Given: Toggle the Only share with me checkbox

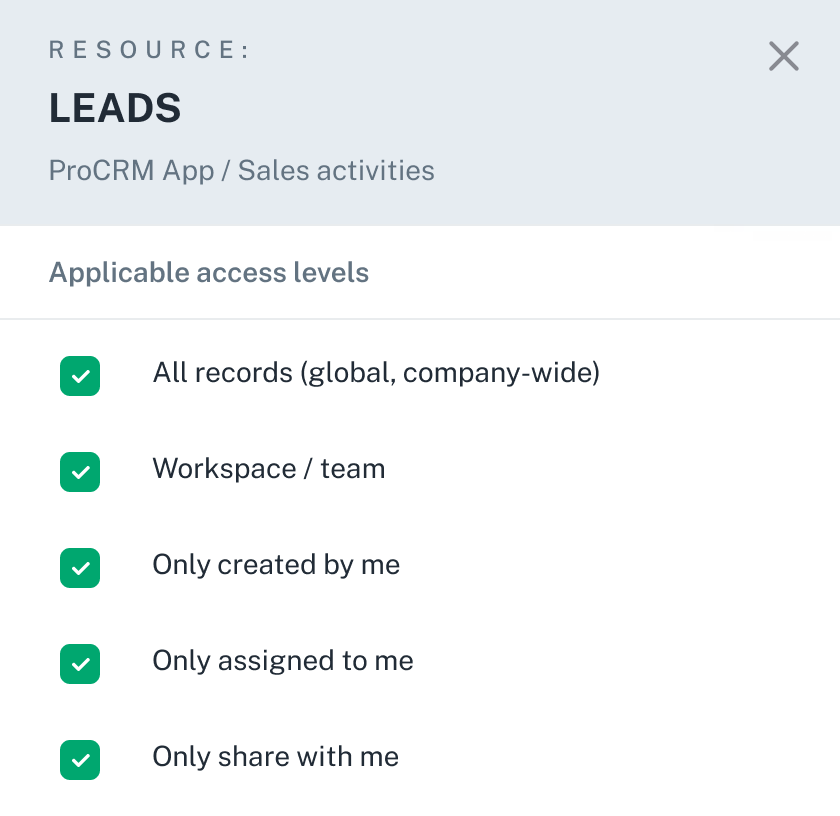Looking at the screenshot, I should [x=80, y=760].
